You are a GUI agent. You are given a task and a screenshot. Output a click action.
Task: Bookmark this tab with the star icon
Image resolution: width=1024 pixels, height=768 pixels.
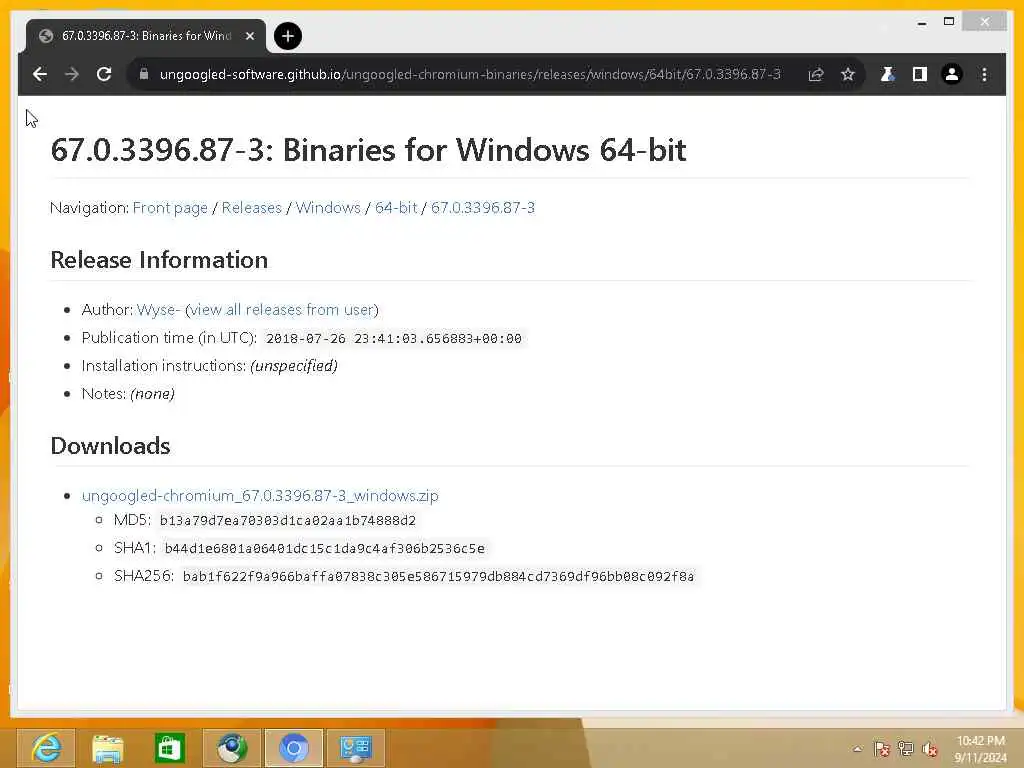click(x=848, y=74)
